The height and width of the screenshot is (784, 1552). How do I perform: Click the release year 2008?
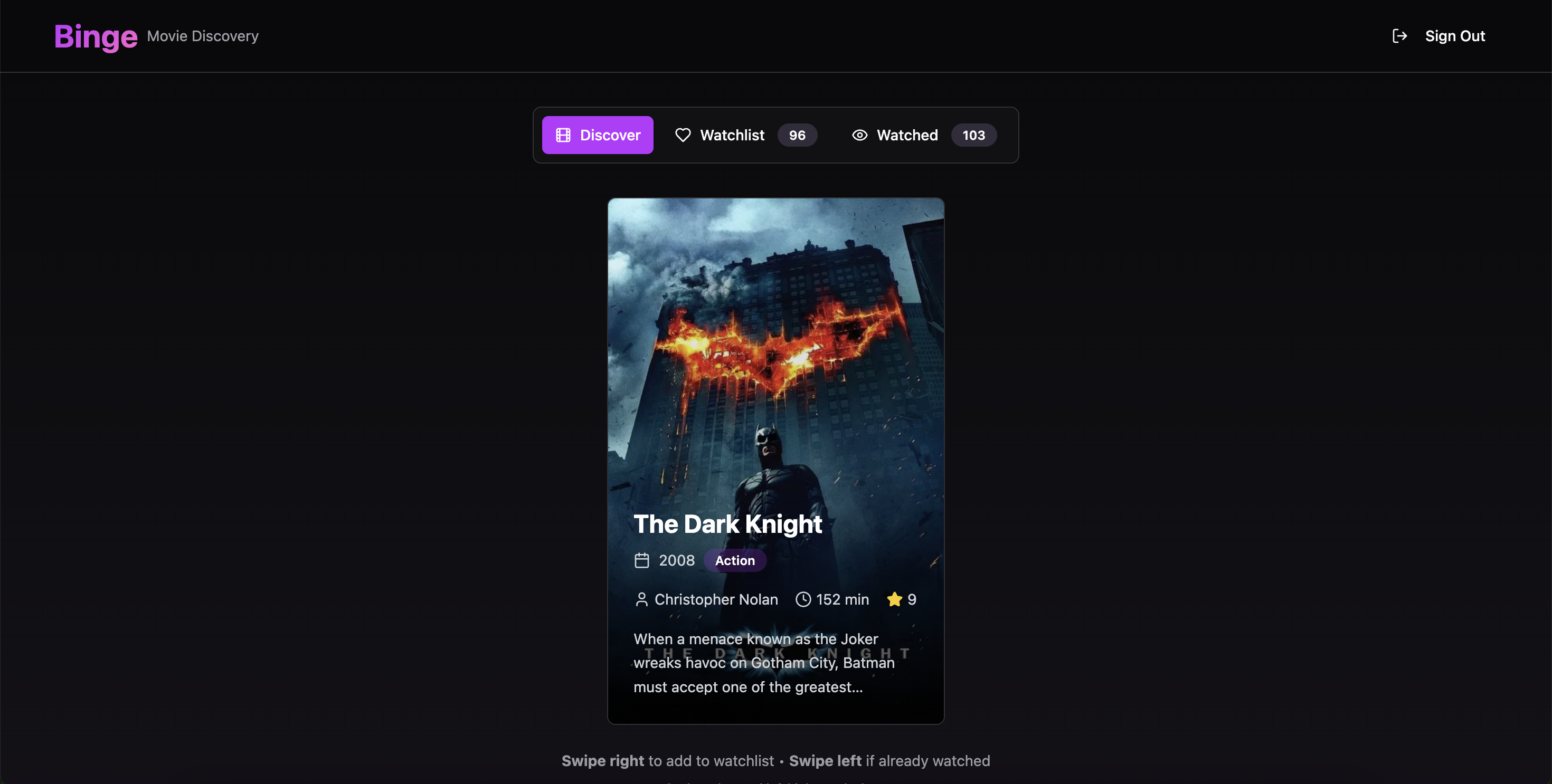click(x=676, y=561)
